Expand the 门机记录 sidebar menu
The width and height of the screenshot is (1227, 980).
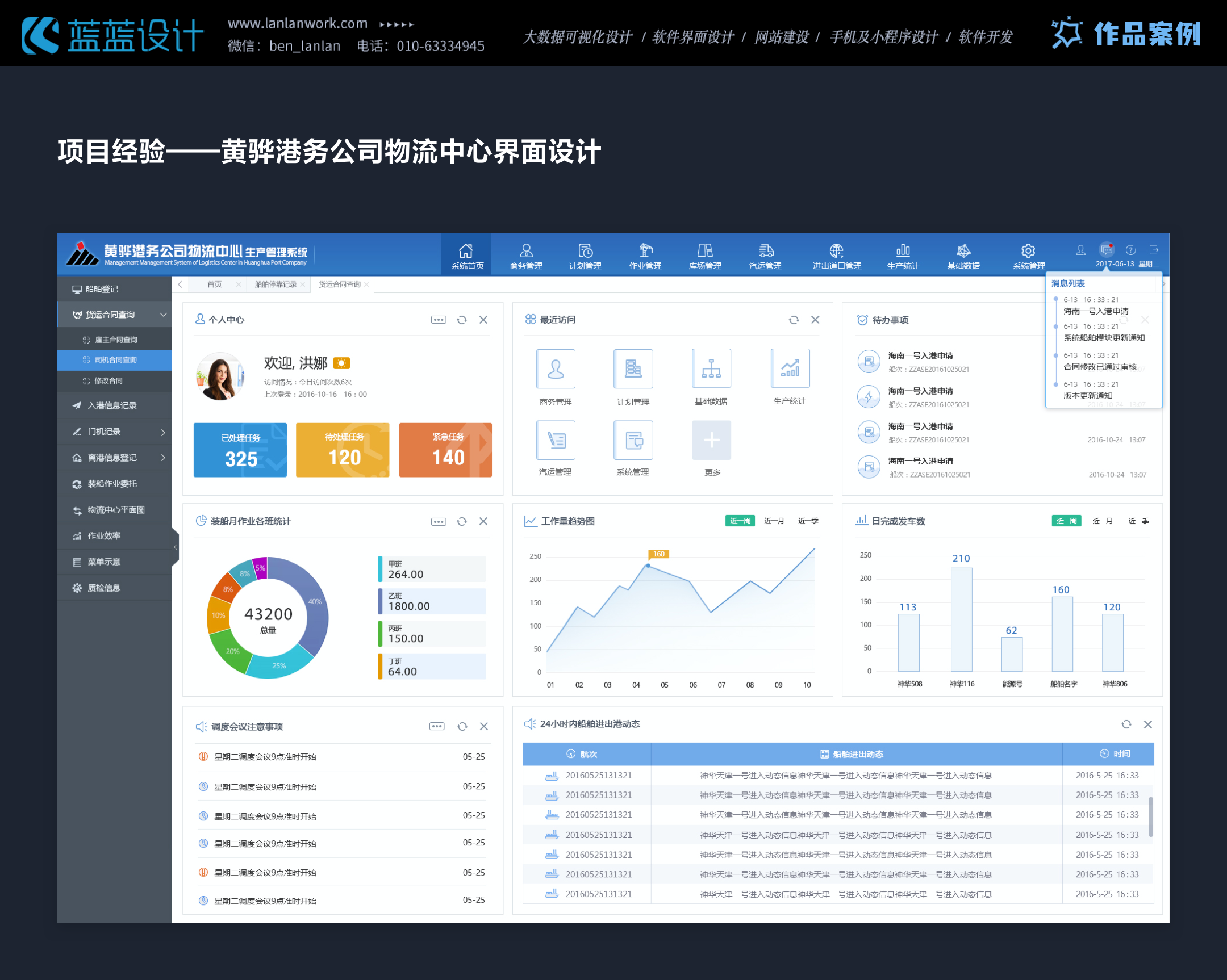click(164, 432)
